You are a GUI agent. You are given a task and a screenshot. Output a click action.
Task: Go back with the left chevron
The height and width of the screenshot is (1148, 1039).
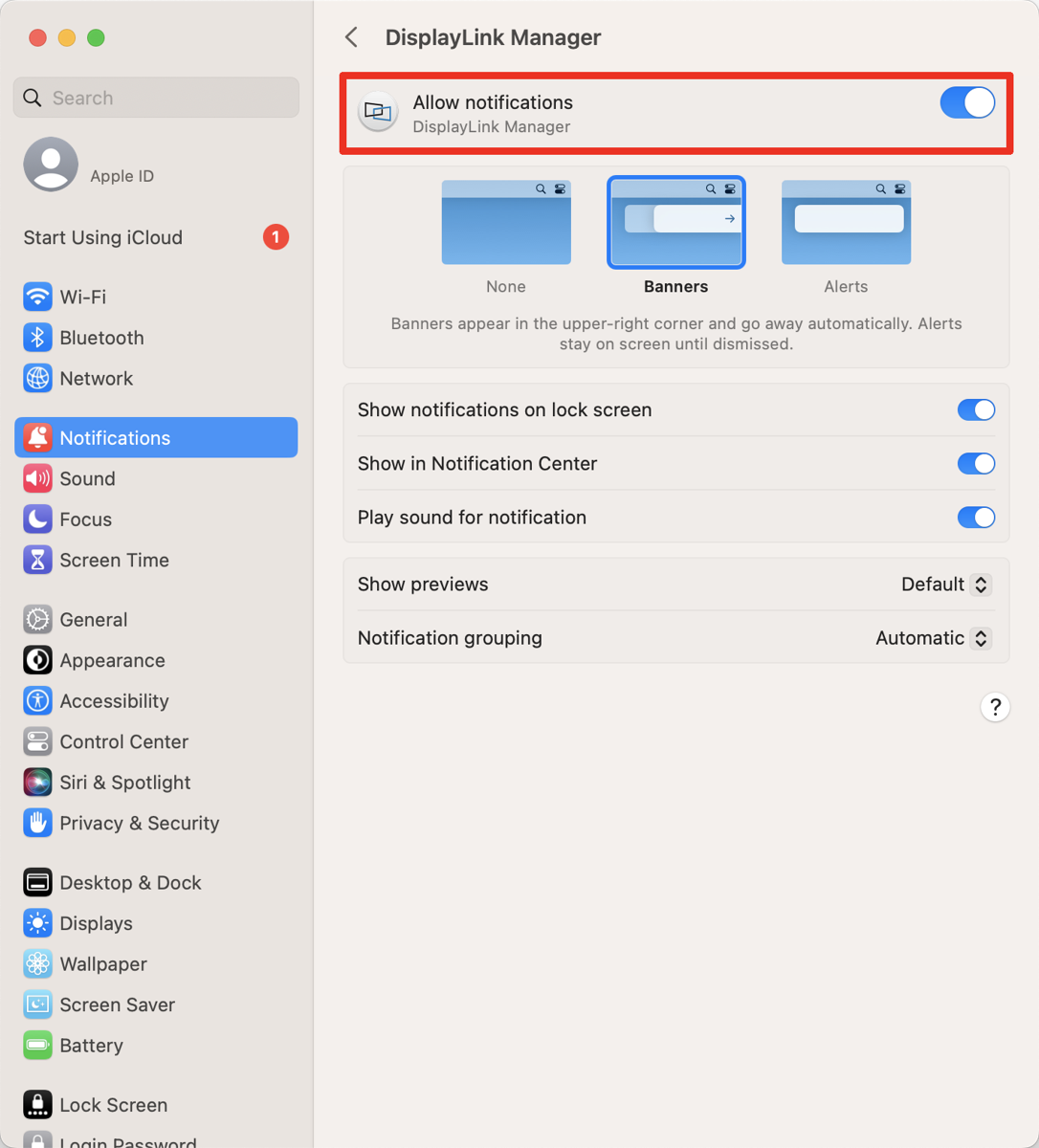[351, 37]
